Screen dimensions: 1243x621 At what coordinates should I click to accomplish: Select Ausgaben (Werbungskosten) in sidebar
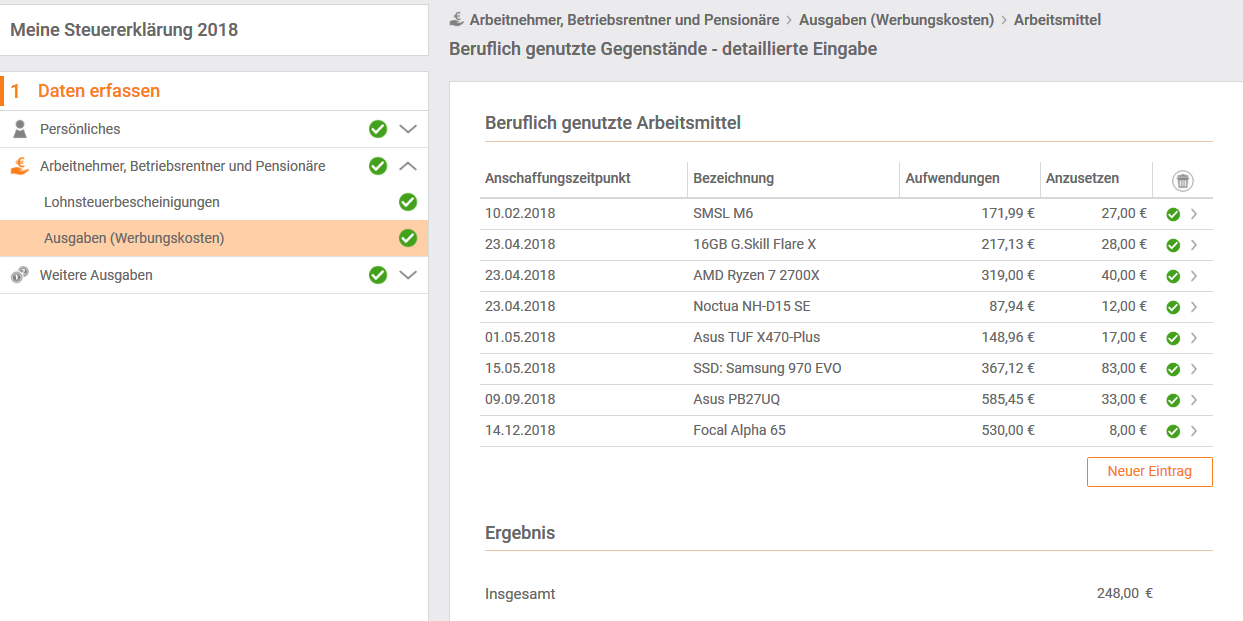(x=134, y=238)
